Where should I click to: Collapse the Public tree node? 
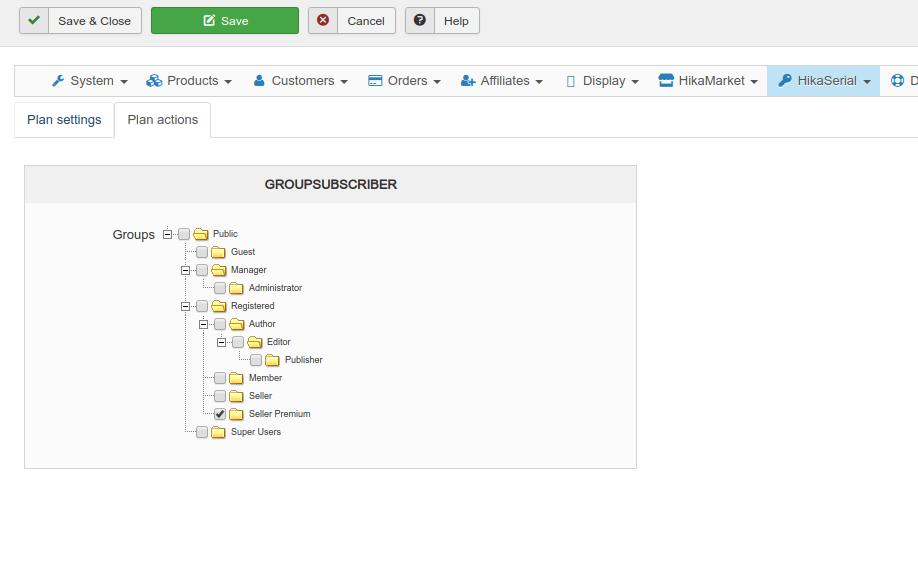tap(167, 234)
